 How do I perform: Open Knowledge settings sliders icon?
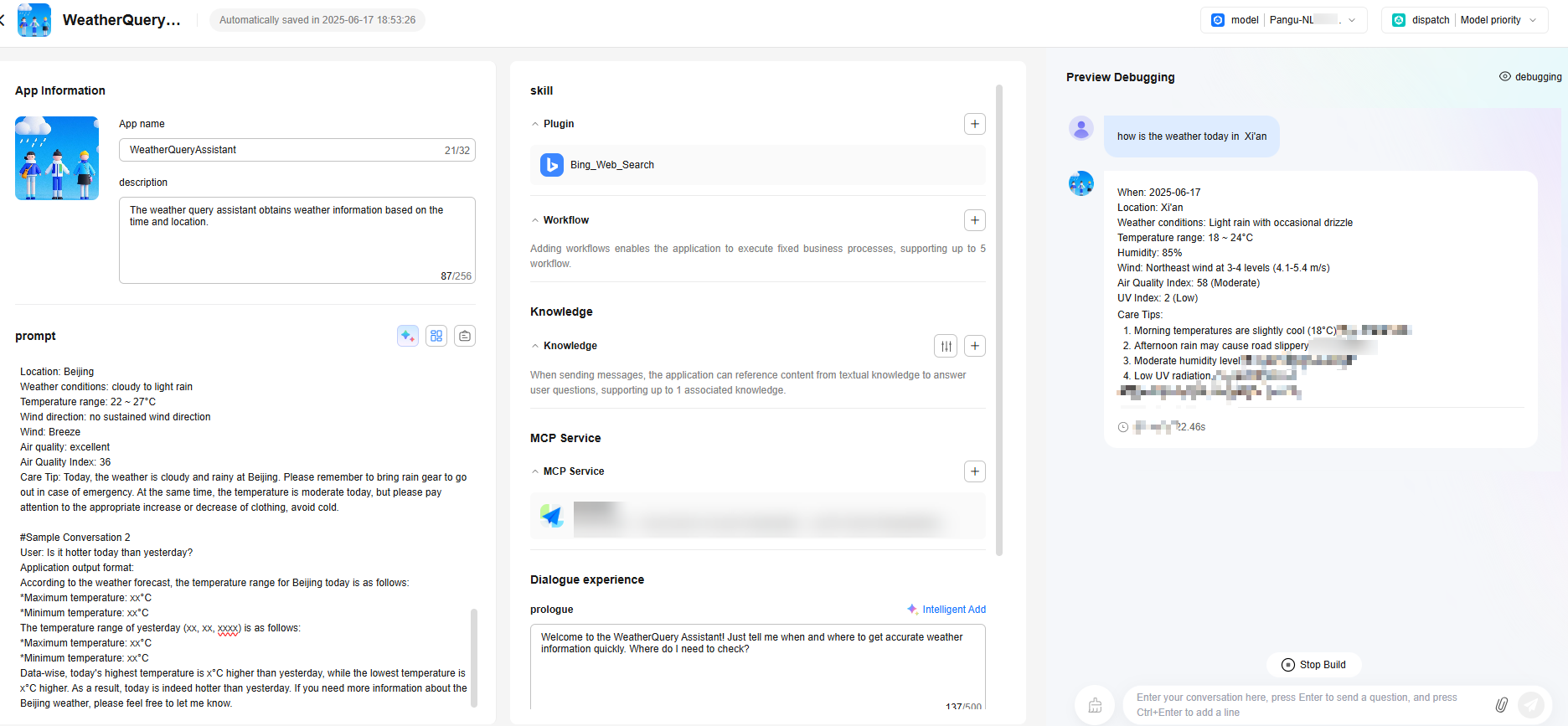pyautogui.click(x=946, y=346)
